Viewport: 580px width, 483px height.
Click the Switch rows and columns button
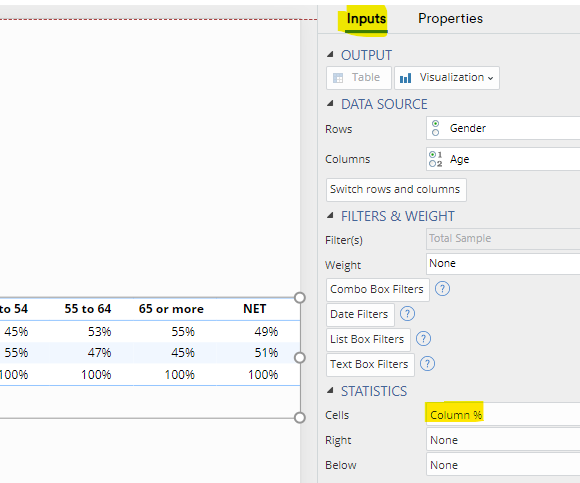[396, 190]
